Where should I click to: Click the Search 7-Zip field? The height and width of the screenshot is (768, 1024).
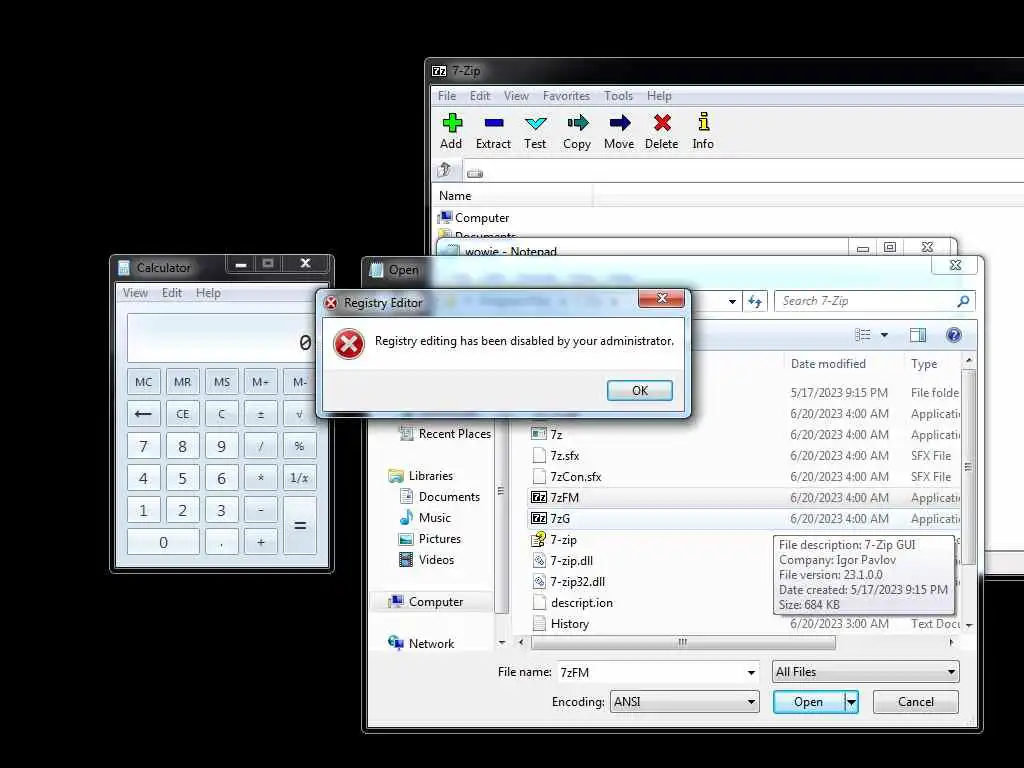click(865, 301)
